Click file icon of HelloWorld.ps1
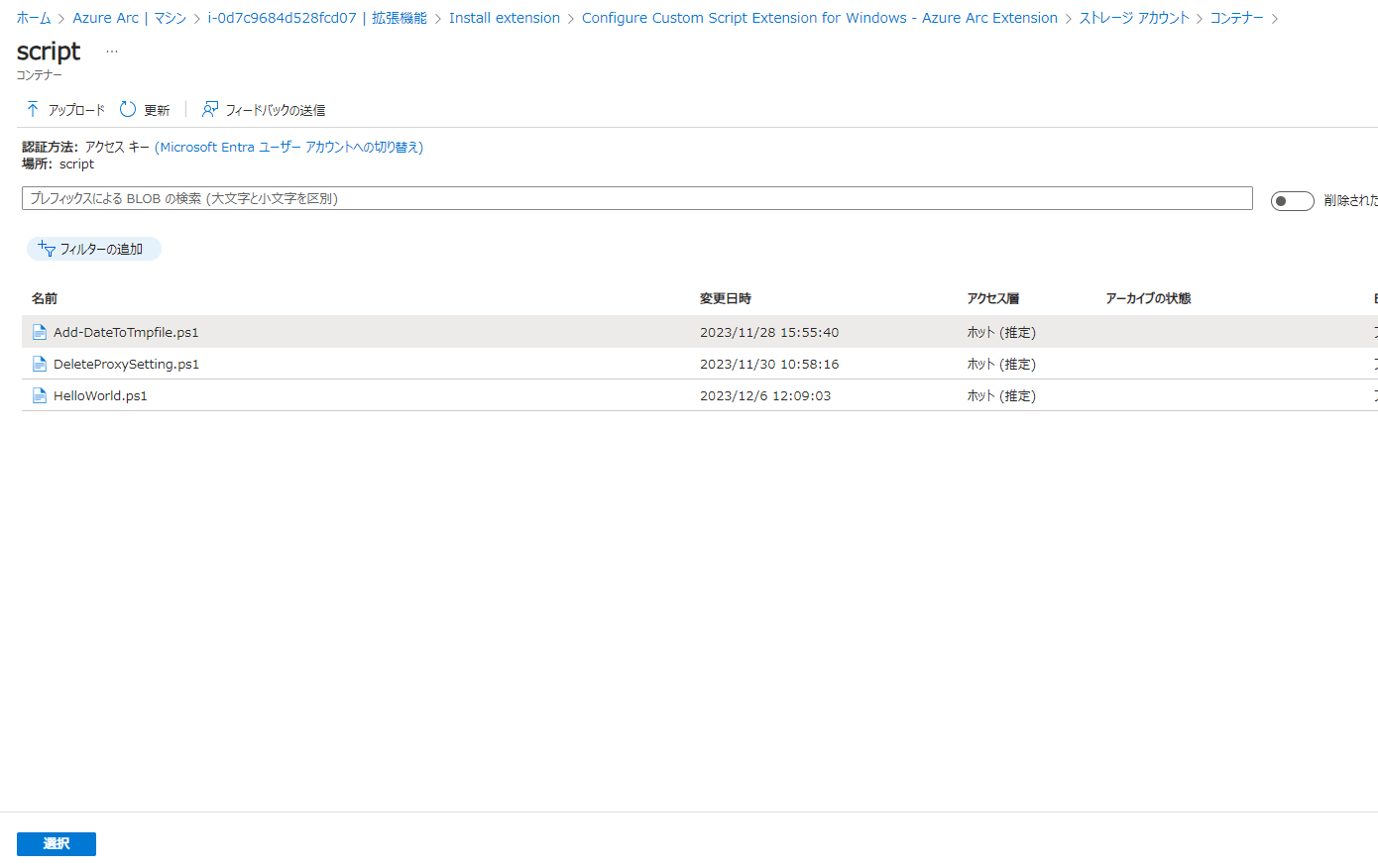This screenshot has width=1378, height=868. 40,395
